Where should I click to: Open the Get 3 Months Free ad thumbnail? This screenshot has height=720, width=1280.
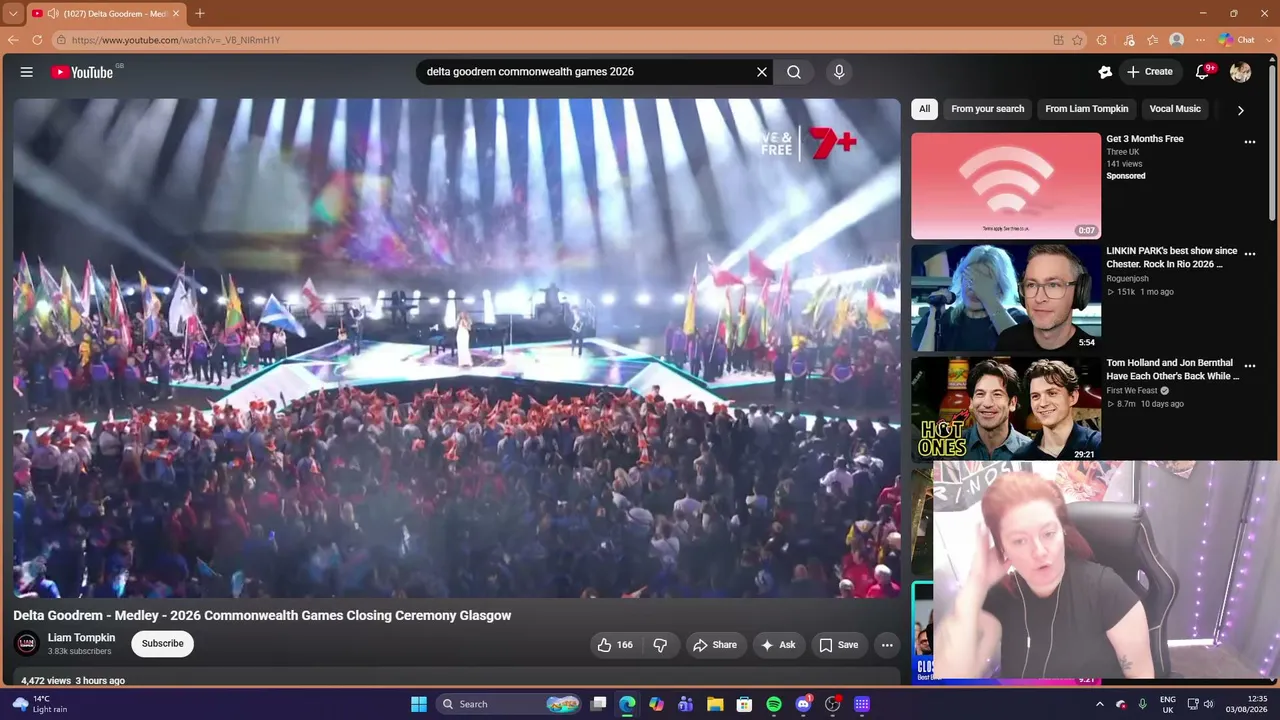pos(1006,186)
